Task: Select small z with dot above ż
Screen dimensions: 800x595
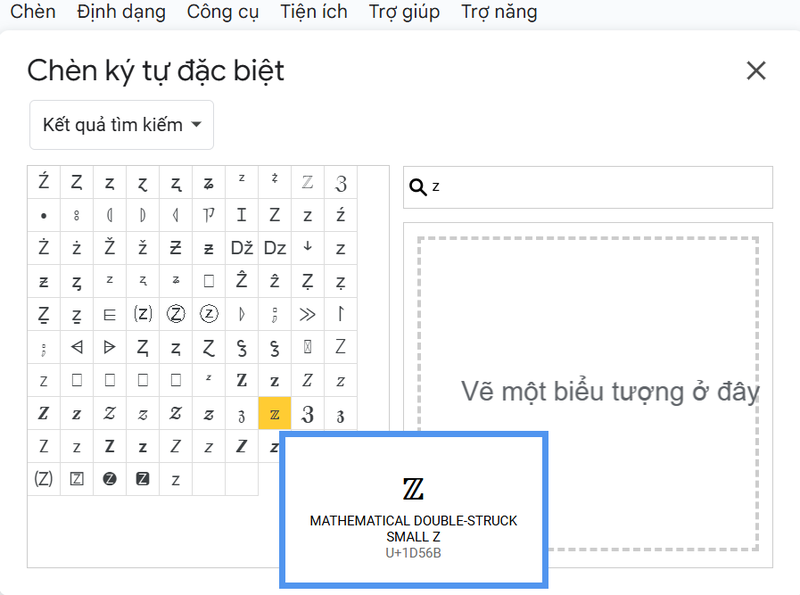Action: [77, 248]
